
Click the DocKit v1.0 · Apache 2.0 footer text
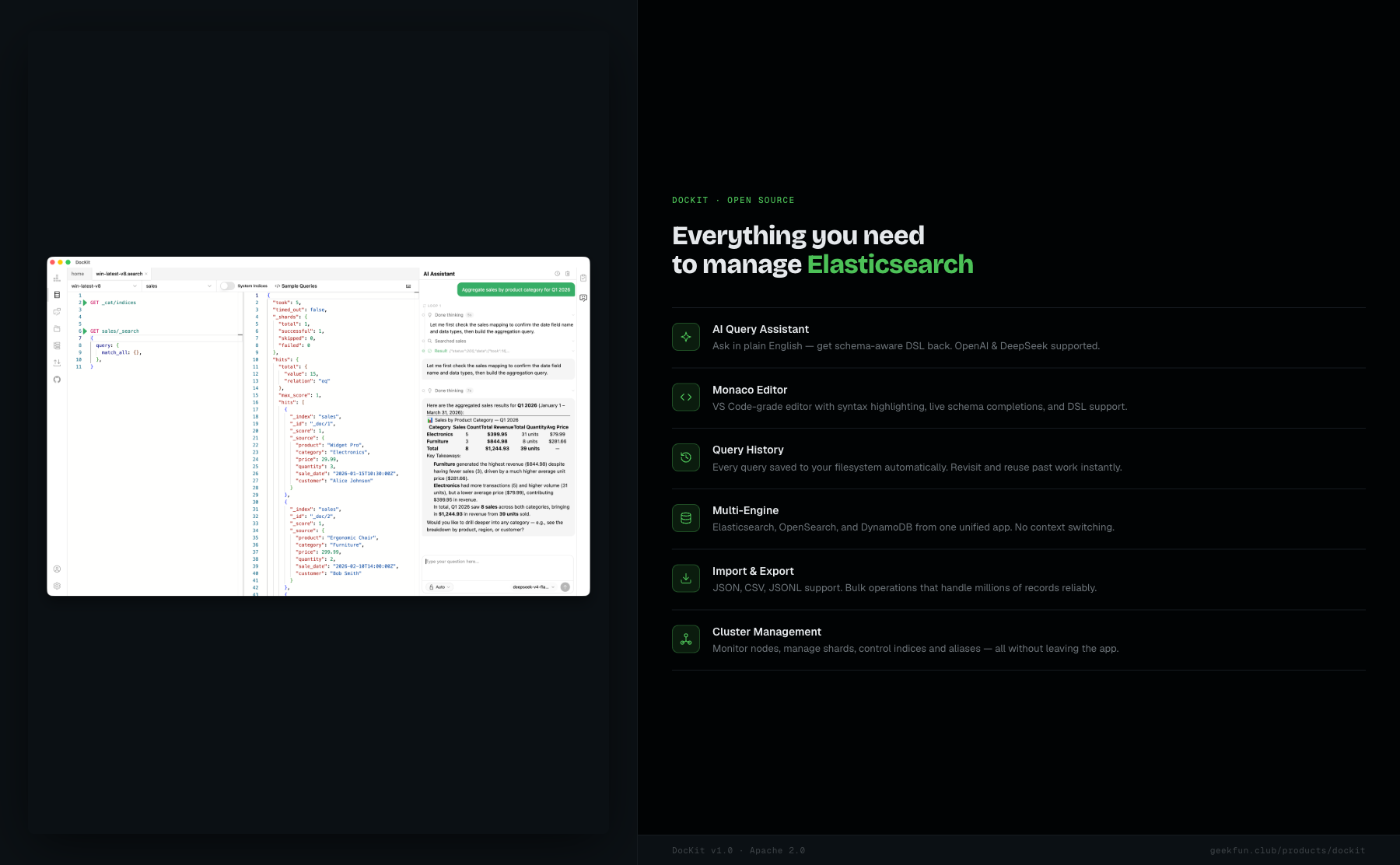[x=739, y=850]
